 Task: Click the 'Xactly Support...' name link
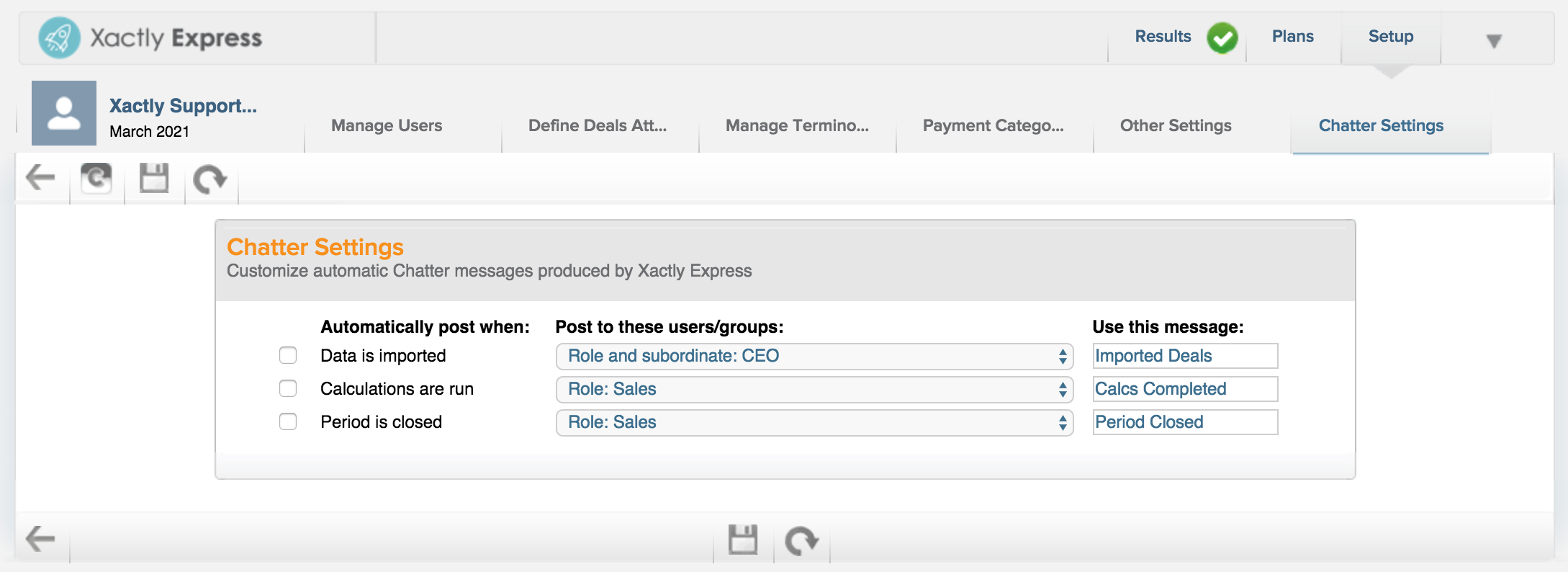(x=183, y=106)
